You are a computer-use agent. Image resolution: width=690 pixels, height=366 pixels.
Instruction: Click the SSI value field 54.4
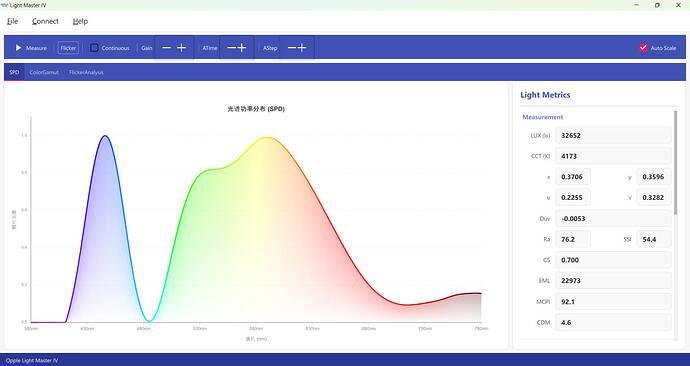point(654,239)
